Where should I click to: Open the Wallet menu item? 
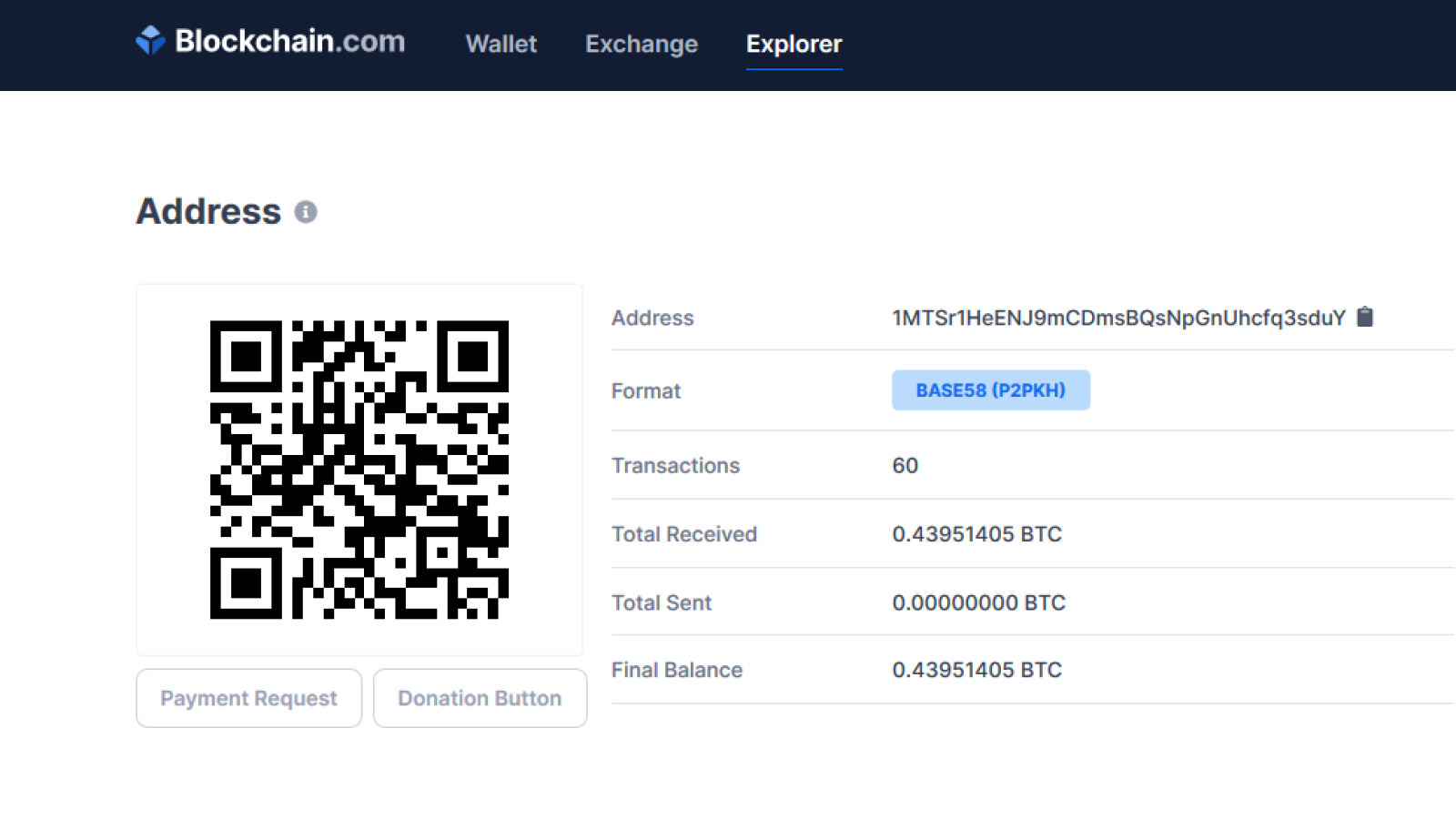tap(501, 44)
